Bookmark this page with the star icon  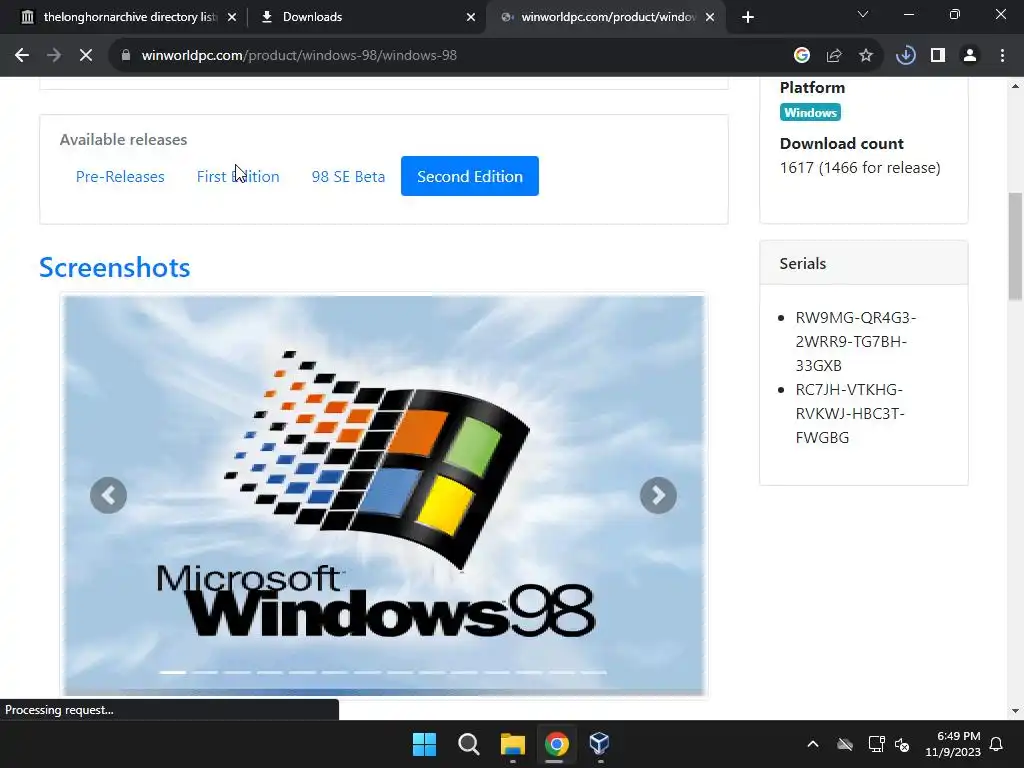pyautogui.click(x=866, y=56)
